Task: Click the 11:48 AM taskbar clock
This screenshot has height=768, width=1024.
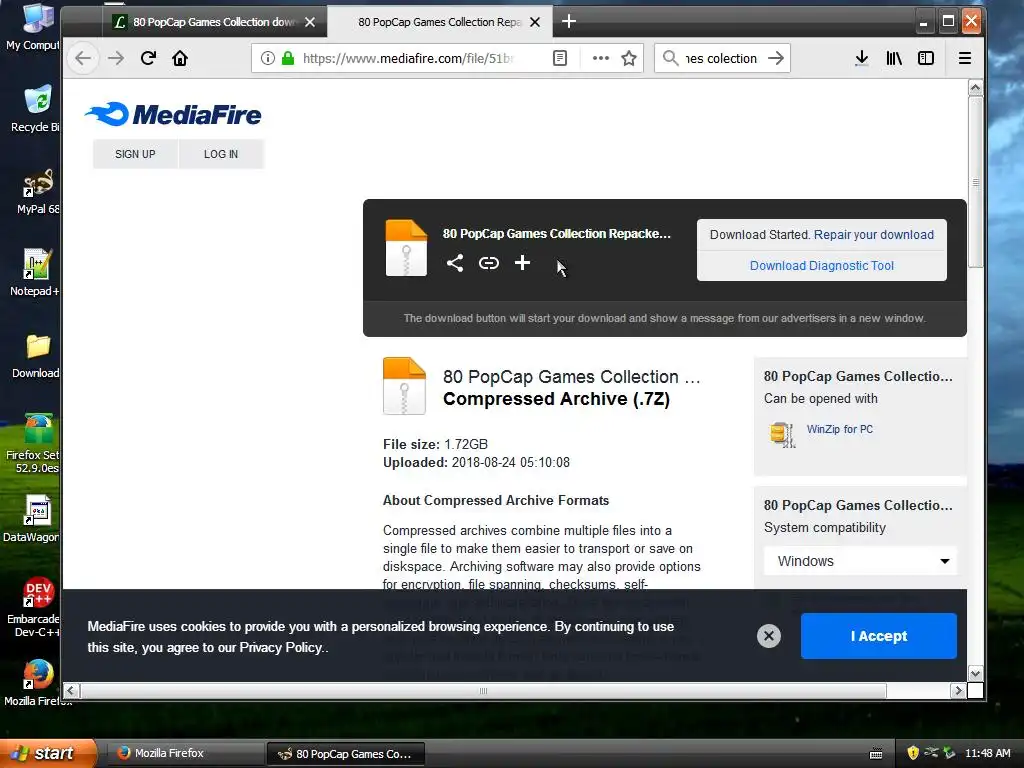Action: [987, 753]
